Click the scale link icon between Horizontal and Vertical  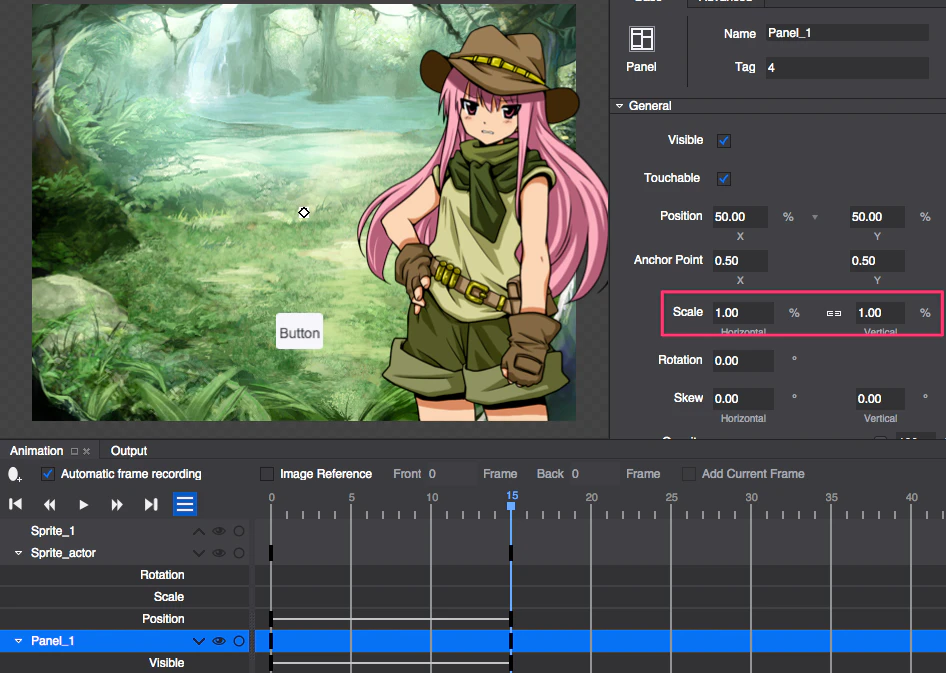tap(834, 313)
